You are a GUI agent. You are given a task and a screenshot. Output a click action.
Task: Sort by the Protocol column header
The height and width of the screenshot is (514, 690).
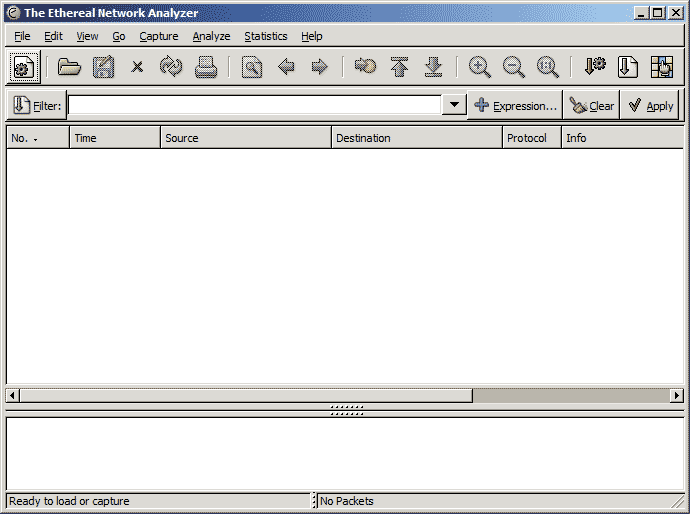pyautogui.click(x=532, y=138)
